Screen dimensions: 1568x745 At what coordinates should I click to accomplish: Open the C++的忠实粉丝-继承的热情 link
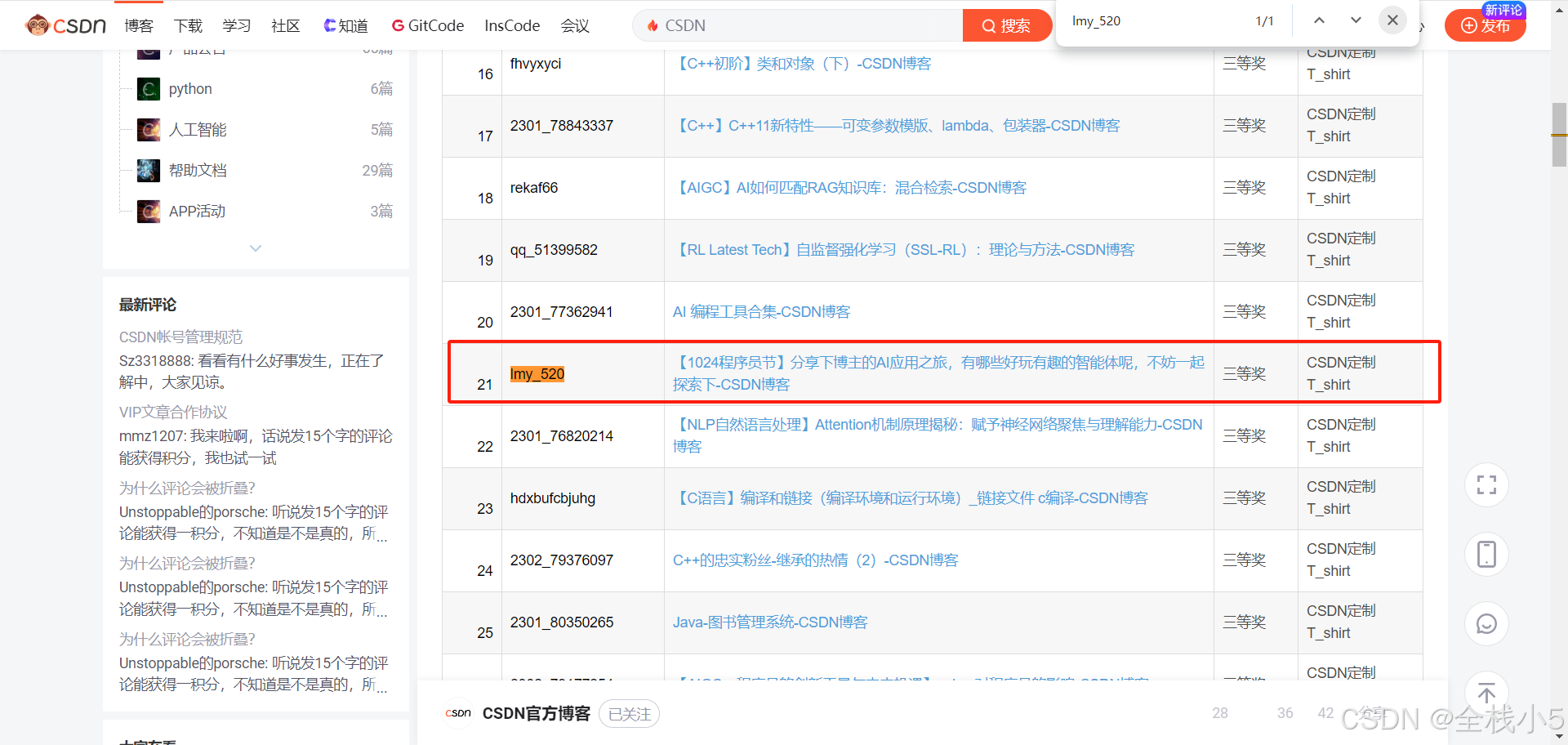[x=815, y=560]
